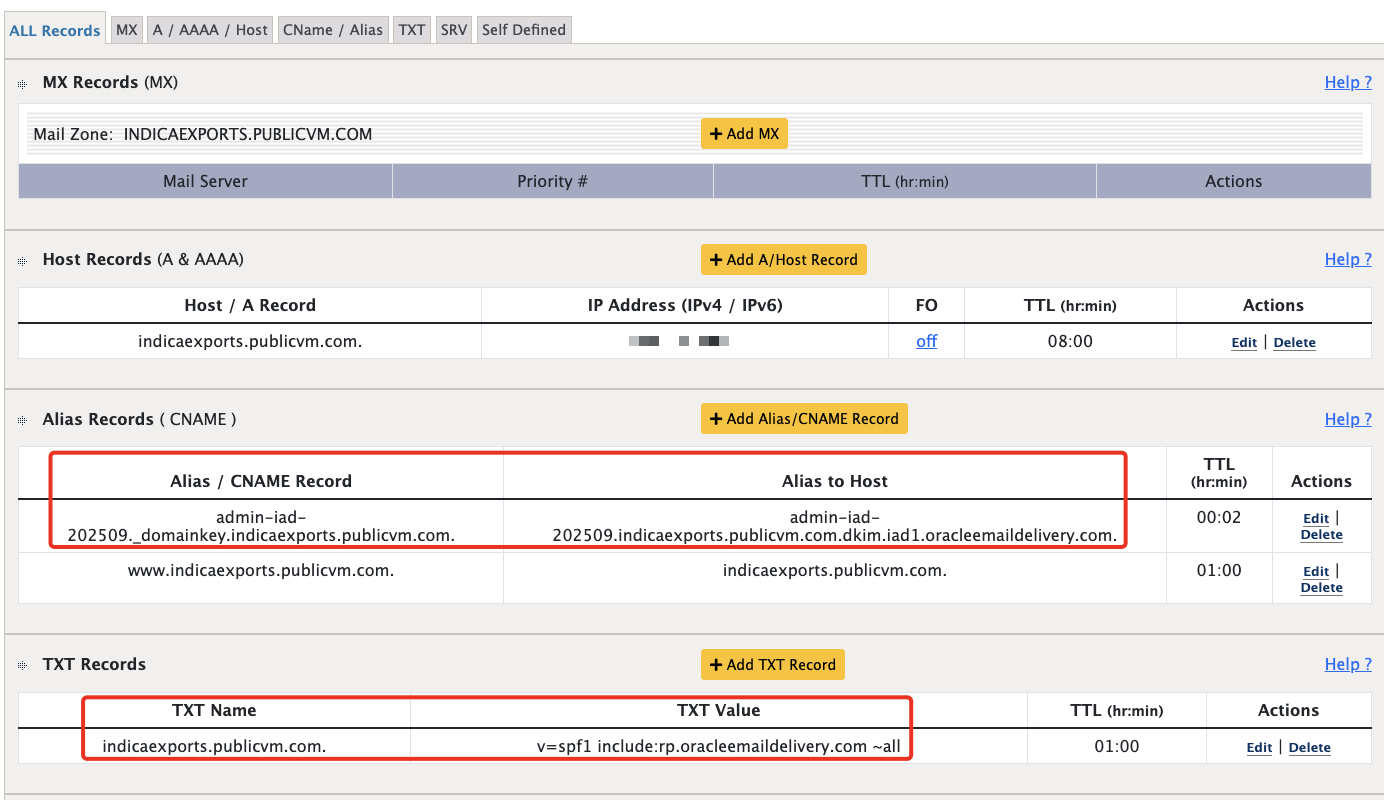This screenshot has height=800, width=1384.
Task: Switch to the A / AAAA / Host tab
Action: pos(209,29)
